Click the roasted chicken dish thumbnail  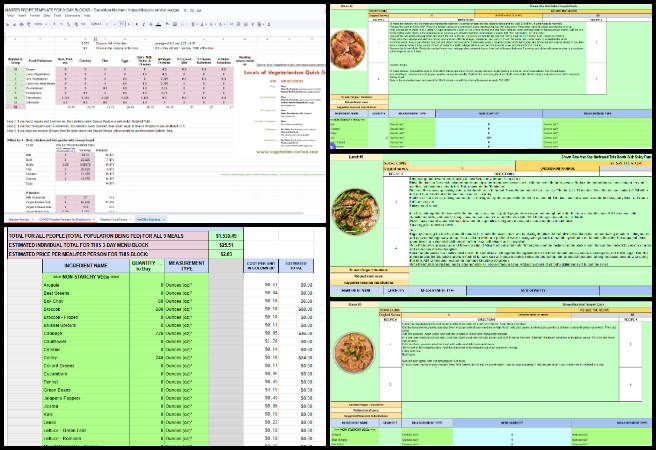348,49
